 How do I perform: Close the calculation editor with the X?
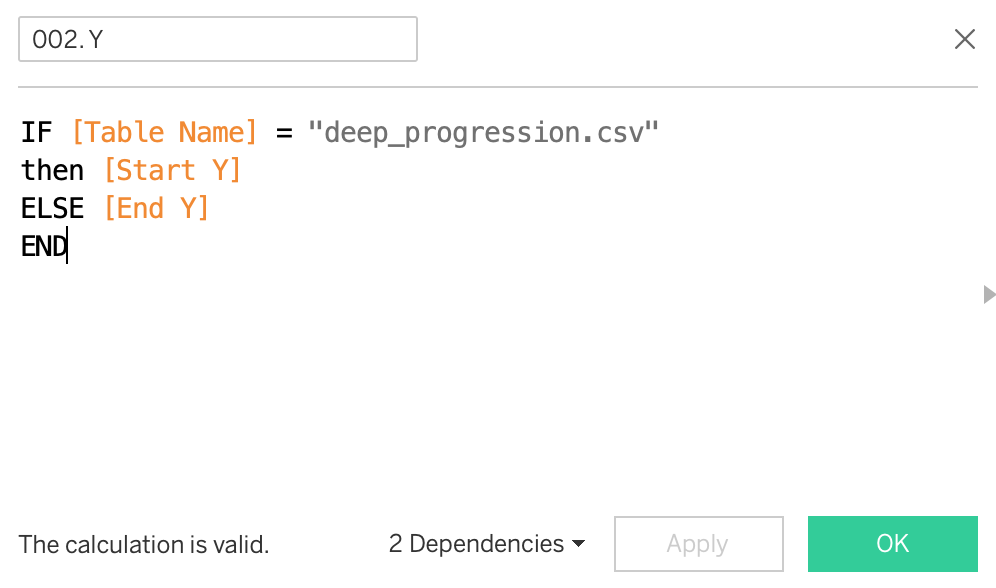coord(965,39)
